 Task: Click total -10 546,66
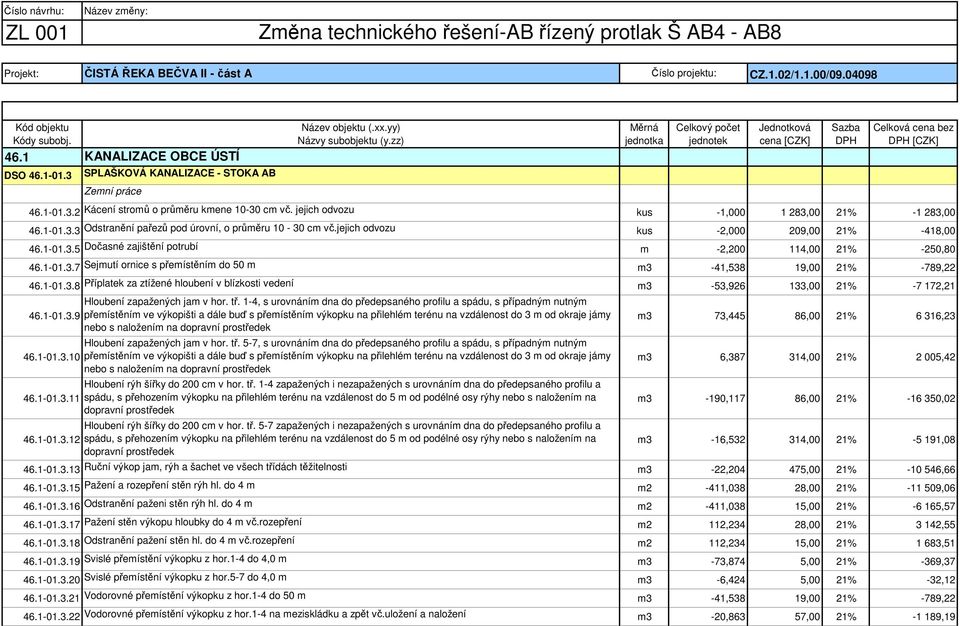click(931, 470)
